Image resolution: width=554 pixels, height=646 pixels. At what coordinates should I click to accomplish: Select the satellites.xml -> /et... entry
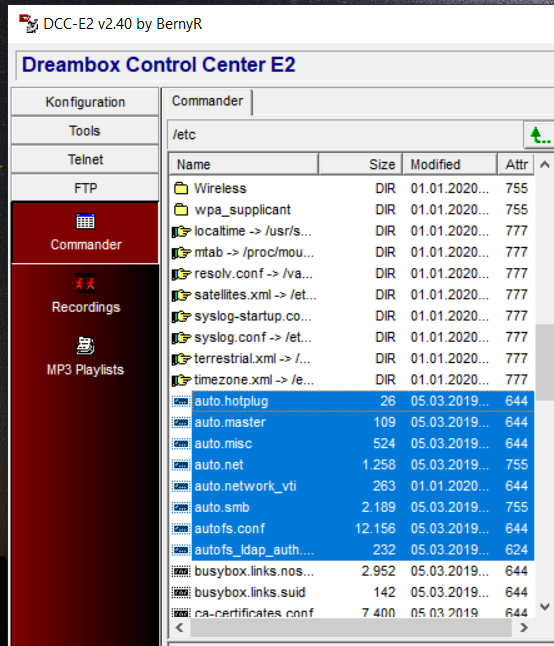click(x=255, y=295)
